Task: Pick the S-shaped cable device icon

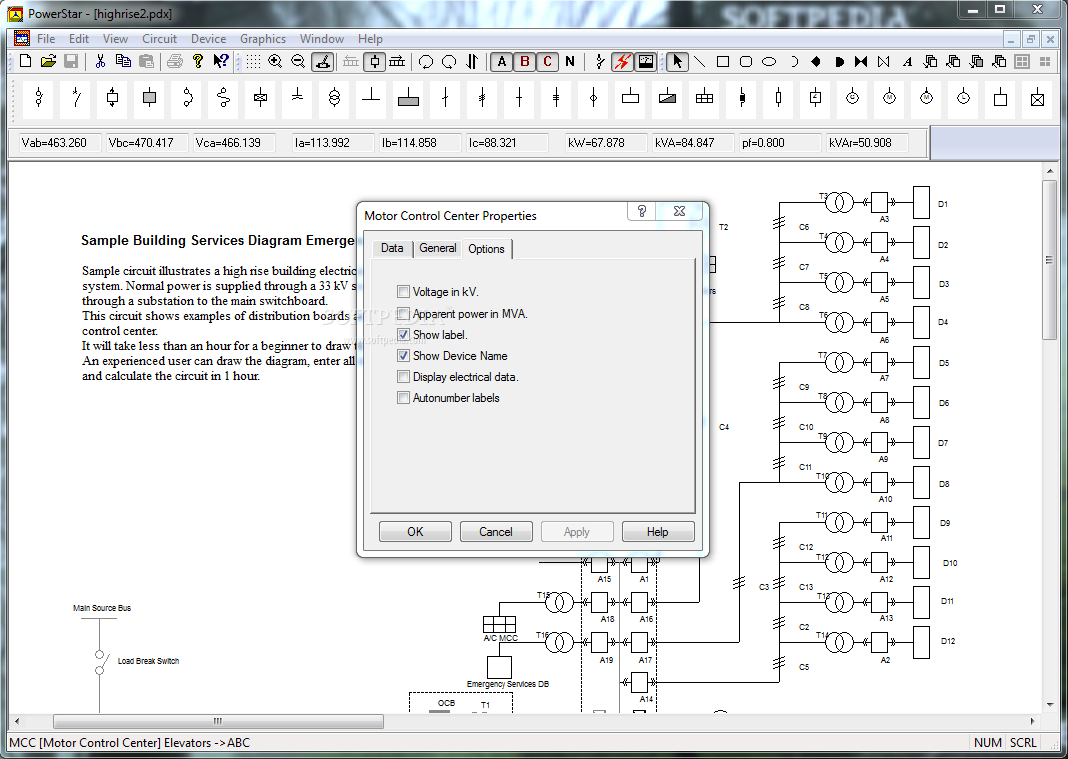Action: pos(223,98)
